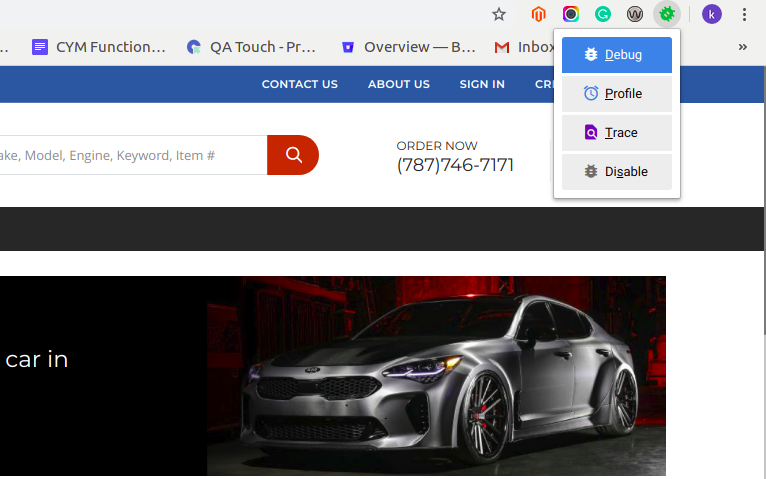Open the CYM Function bookmark
766x479 pixels.
pos(99,47)
